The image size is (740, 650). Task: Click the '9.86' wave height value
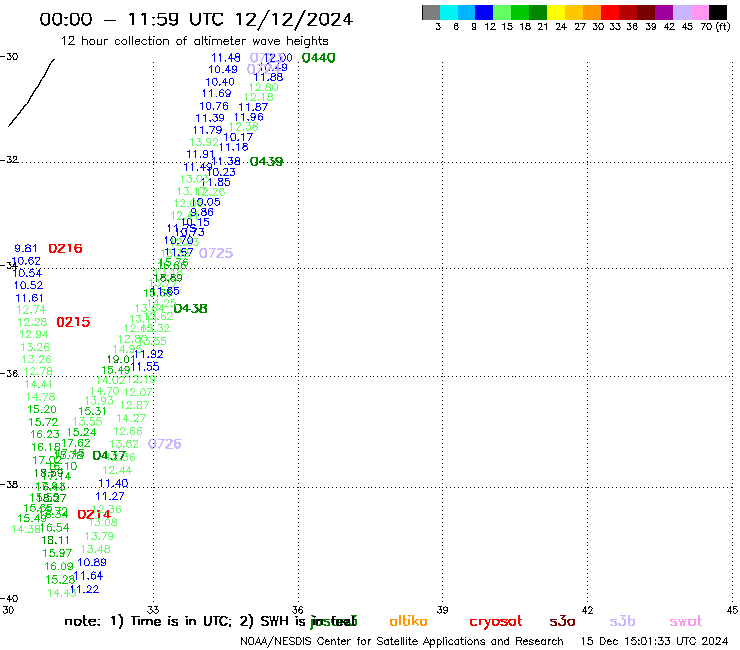pos(202,212)
